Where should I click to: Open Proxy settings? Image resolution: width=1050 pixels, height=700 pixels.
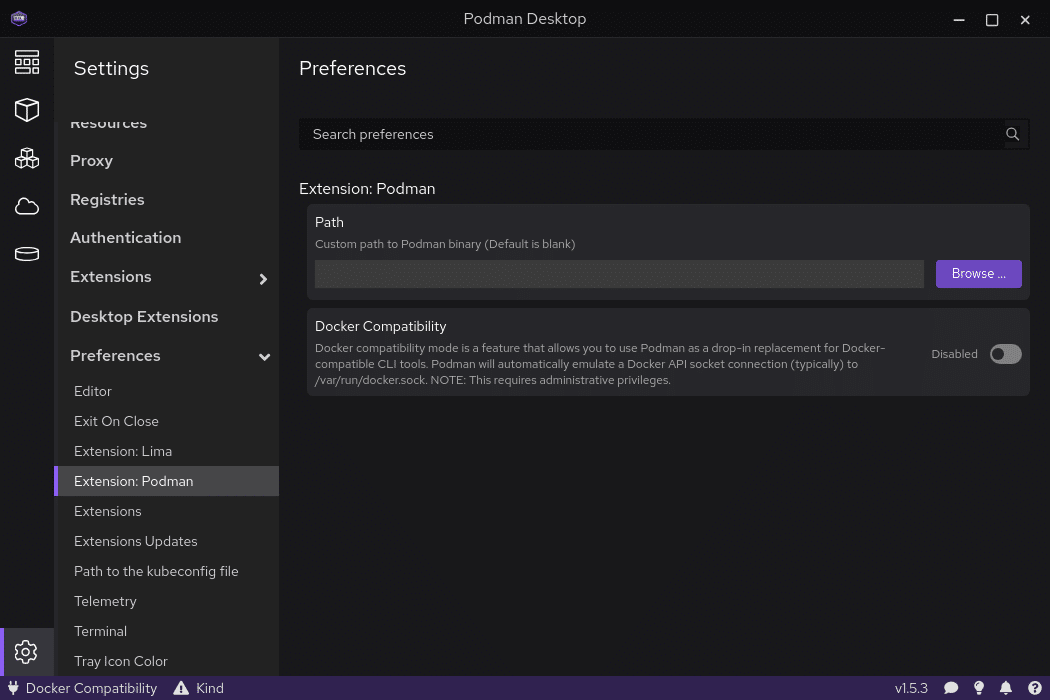point(91,161)
